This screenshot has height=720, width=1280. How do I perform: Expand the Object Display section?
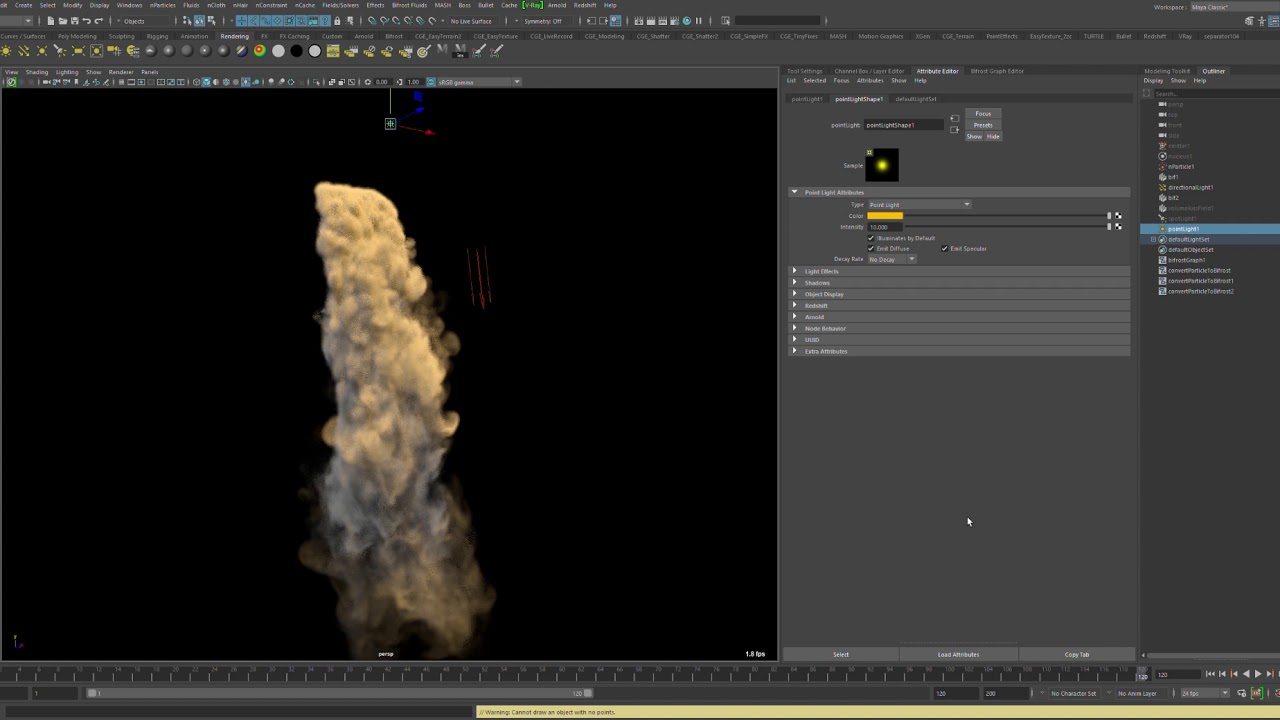click(x=795, y=294)
